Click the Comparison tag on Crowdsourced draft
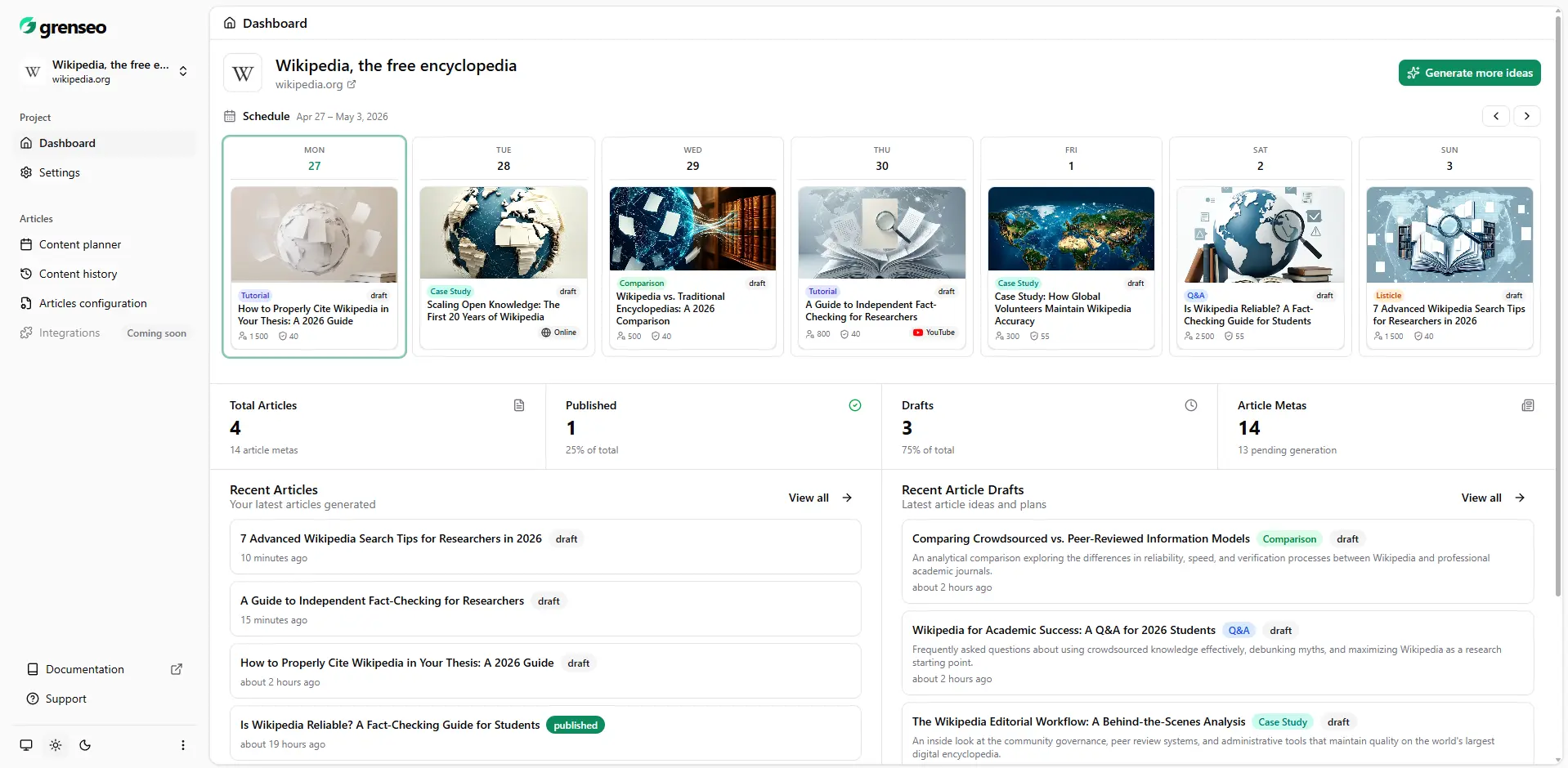This screenshot has width=1568, height=768. coord(1289,539)
